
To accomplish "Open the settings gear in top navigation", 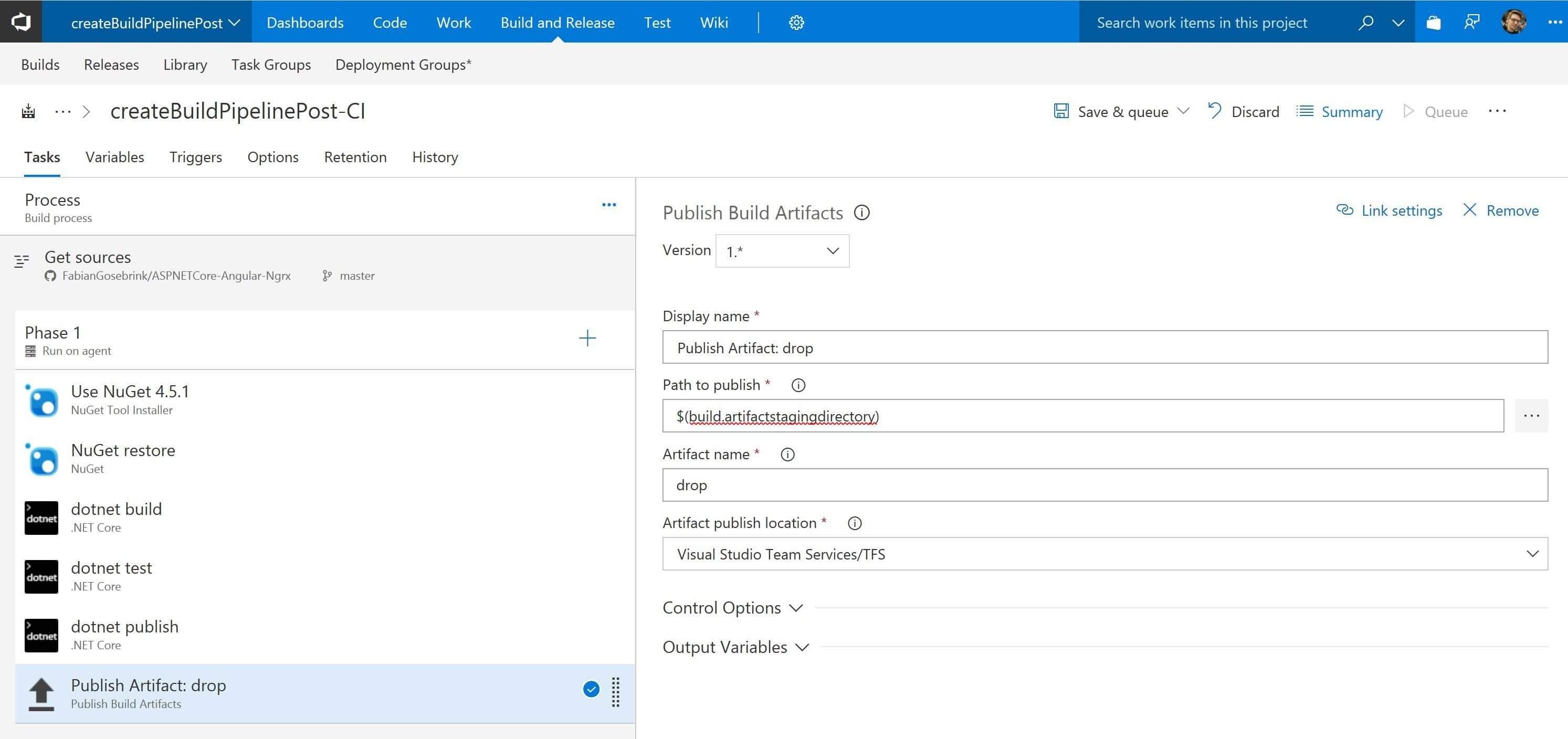I will pyautogui.click(x=796, y=23).
